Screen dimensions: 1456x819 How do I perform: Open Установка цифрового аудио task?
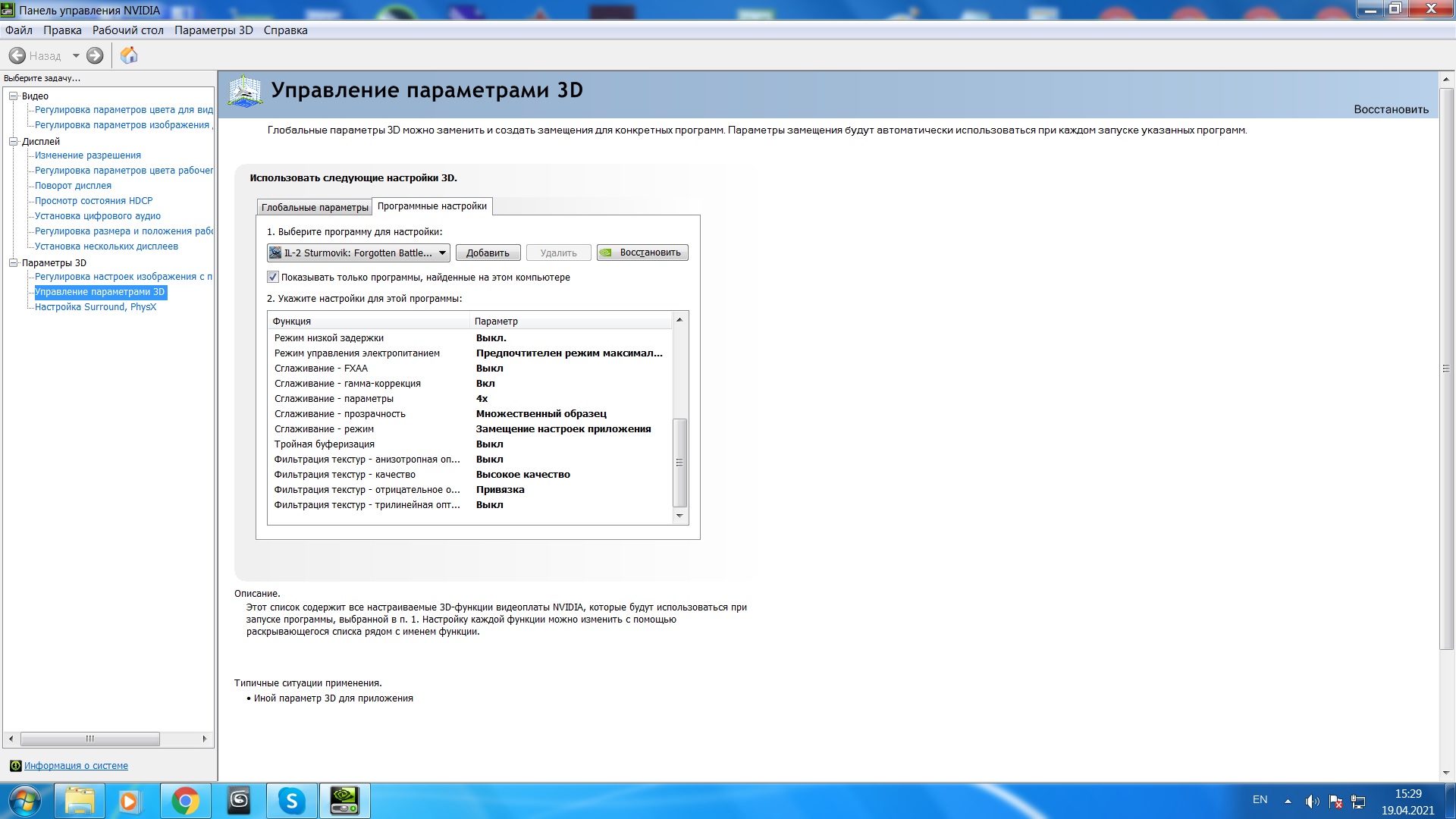click(x=98, y=216)
